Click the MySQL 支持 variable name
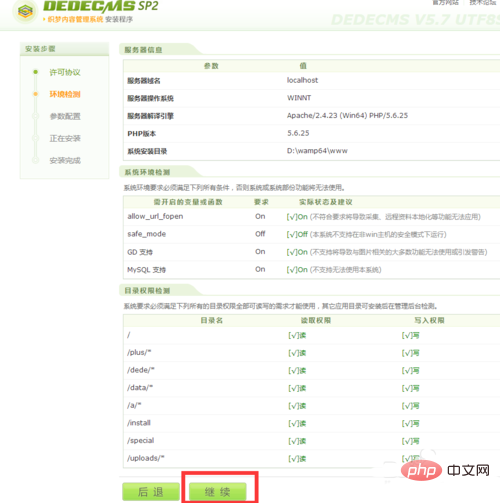Screen dimensions: 500x503 click(x=146, y=270)
